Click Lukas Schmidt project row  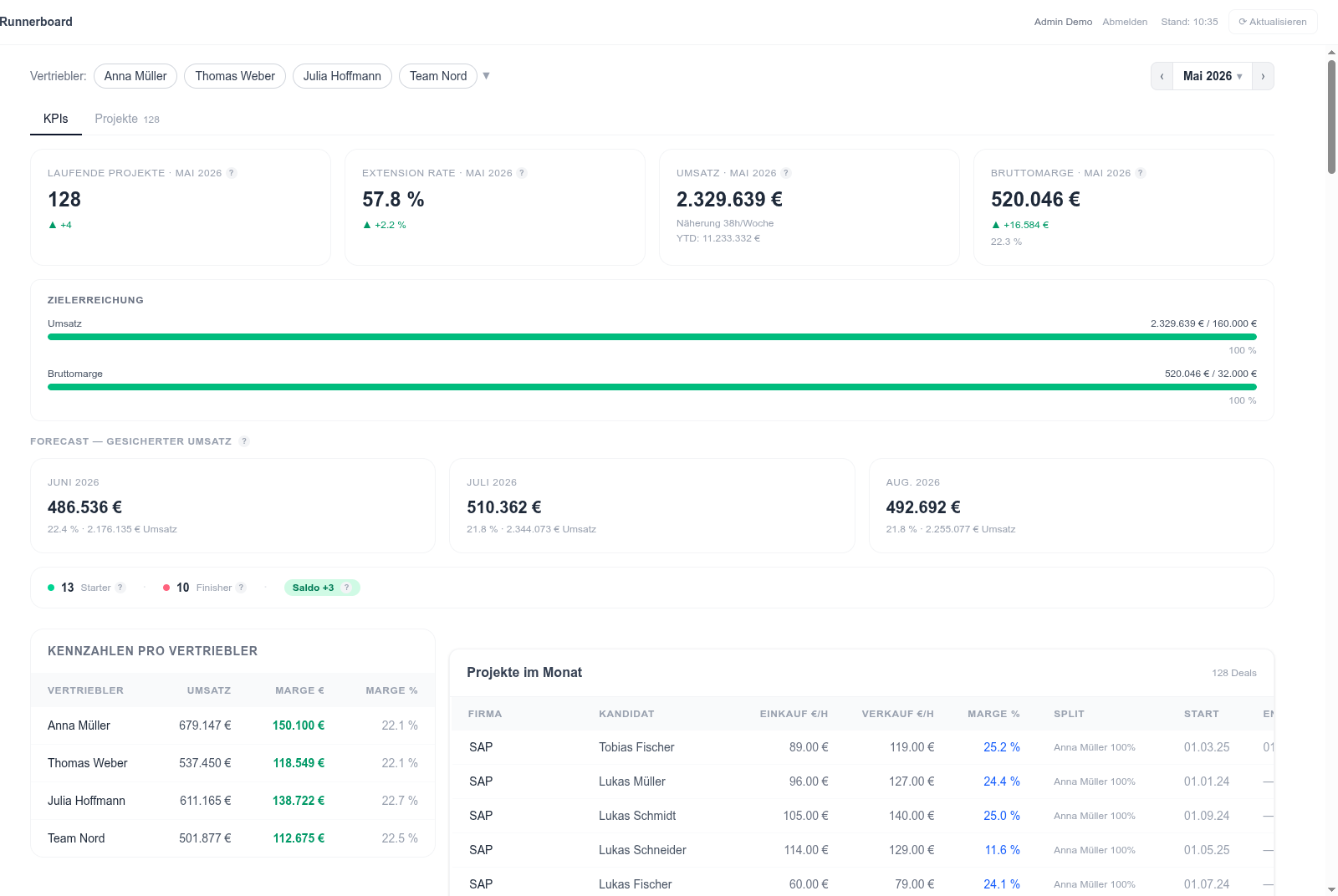click(861, 816)
